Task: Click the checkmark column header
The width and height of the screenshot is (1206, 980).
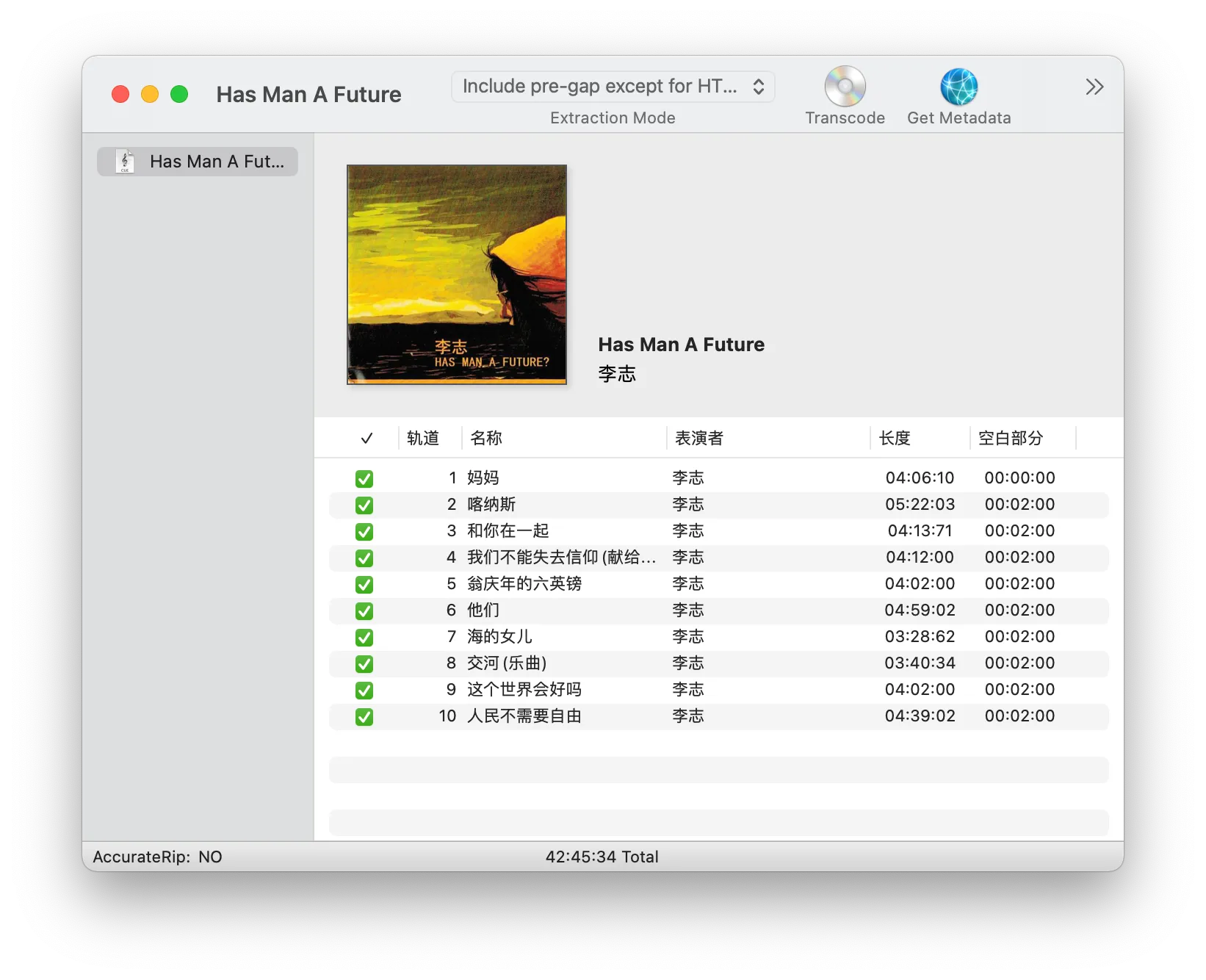Action: pos(367,439)
